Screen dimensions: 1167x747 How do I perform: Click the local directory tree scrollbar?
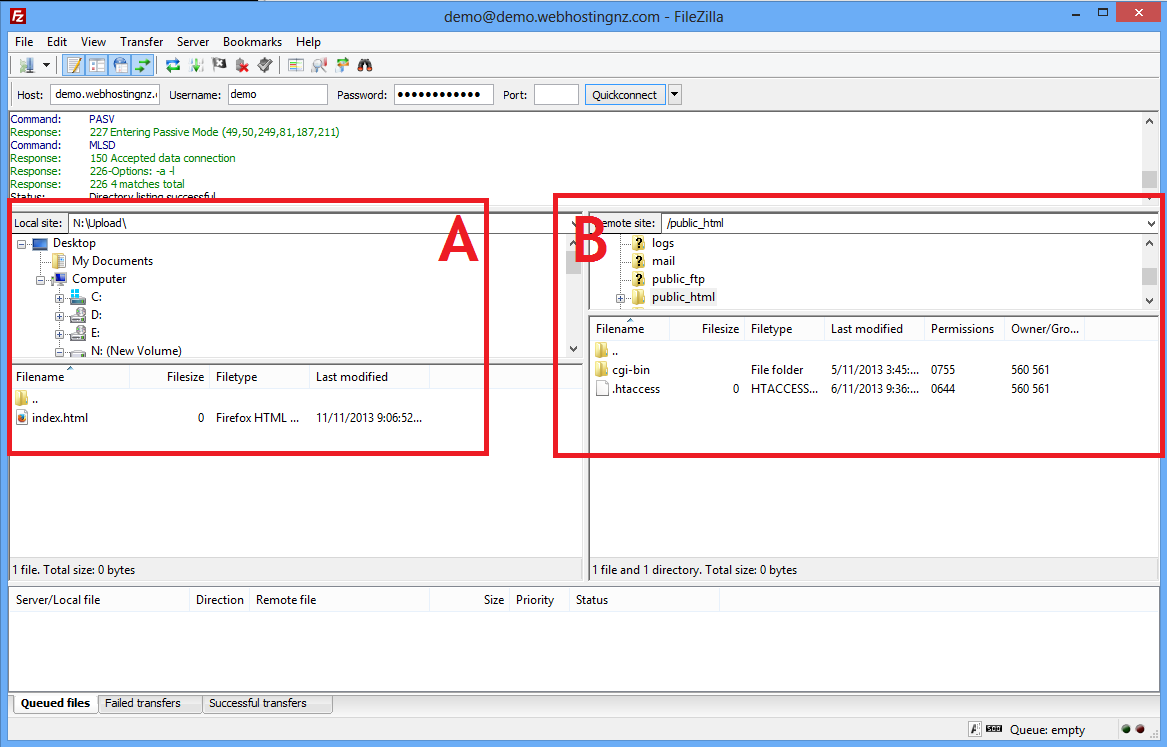pos(573,300)
